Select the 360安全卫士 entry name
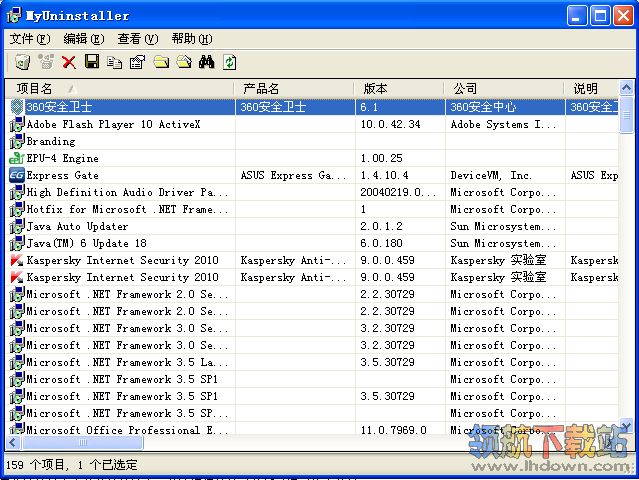 [59, 107]
